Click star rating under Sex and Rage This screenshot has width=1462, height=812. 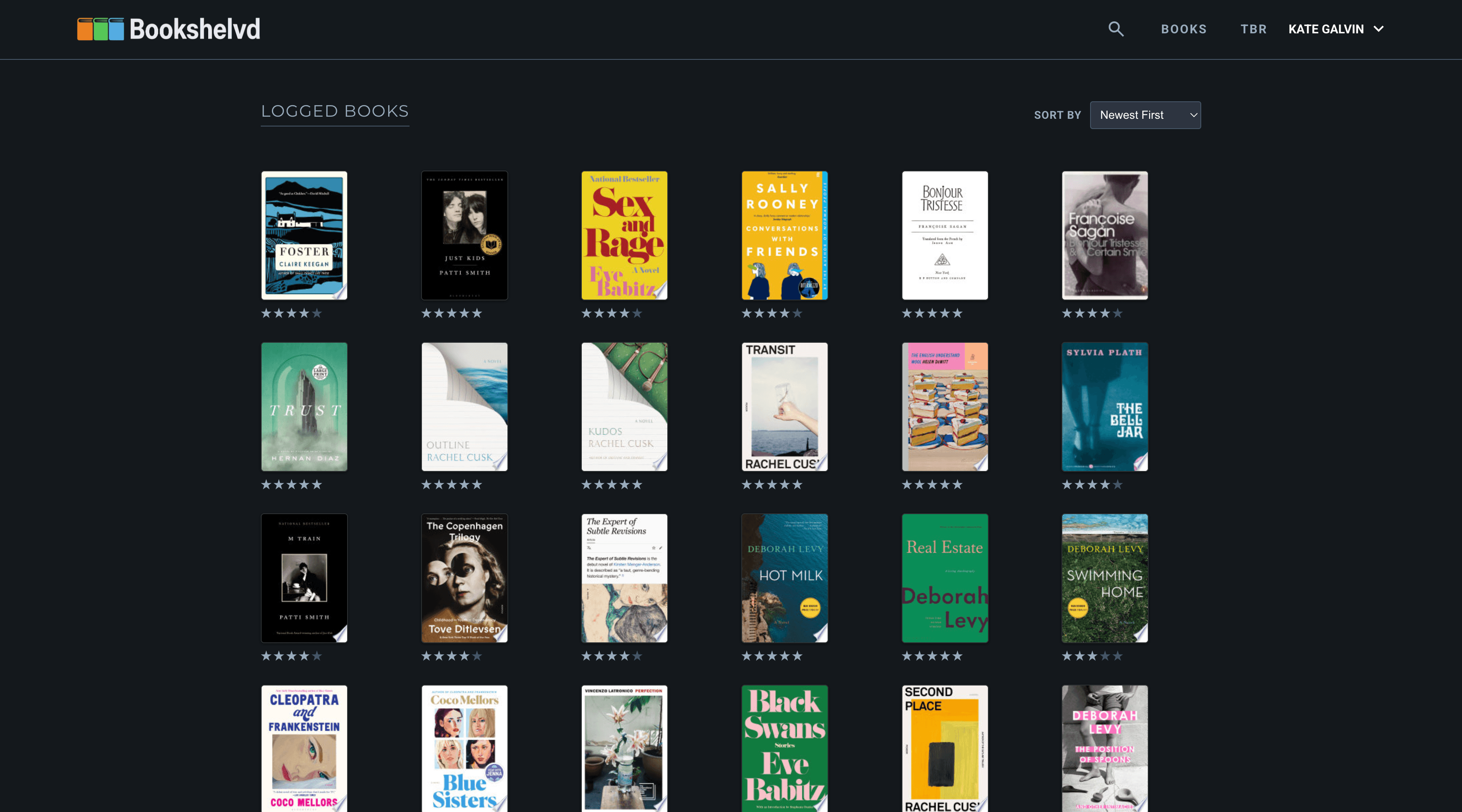(612, 313)
